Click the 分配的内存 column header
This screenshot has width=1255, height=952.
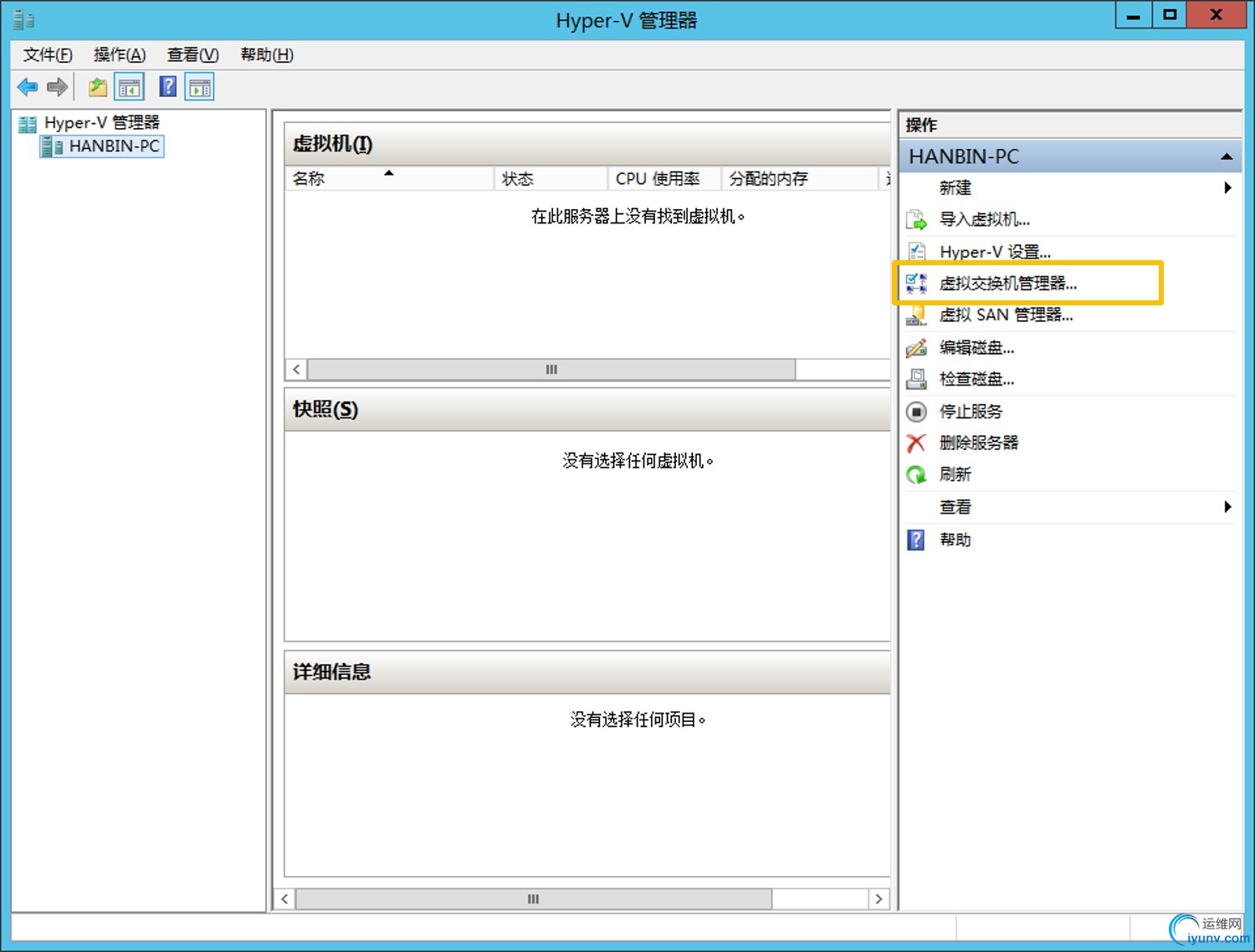[799, 179]
